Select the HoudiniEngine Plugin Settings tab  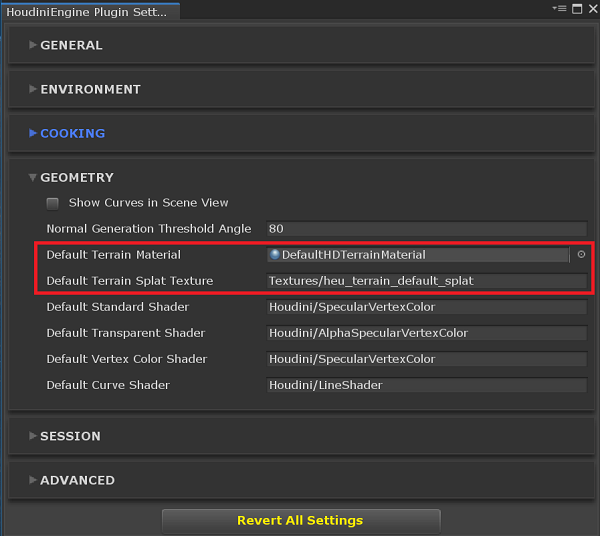tap(92, 12)
